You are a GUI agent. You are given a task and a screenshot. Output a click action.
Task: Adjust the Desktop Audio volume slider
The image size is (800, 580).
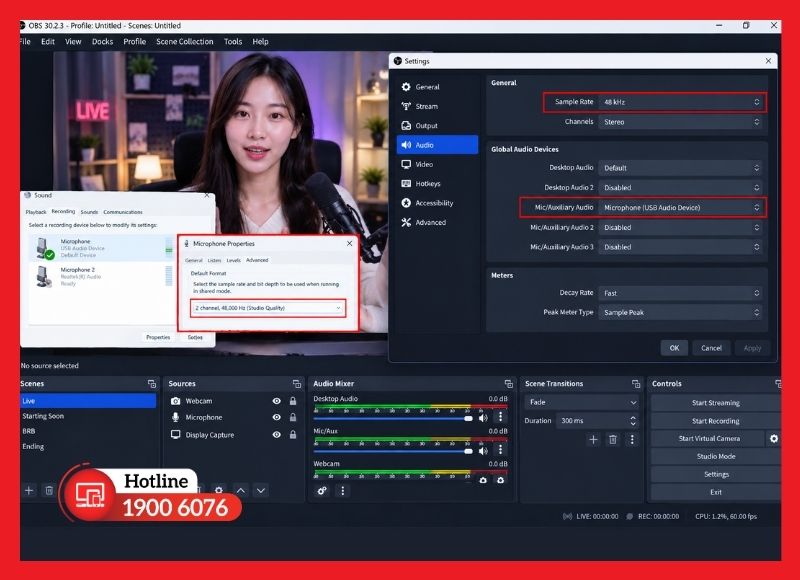(x=394, y=418)
